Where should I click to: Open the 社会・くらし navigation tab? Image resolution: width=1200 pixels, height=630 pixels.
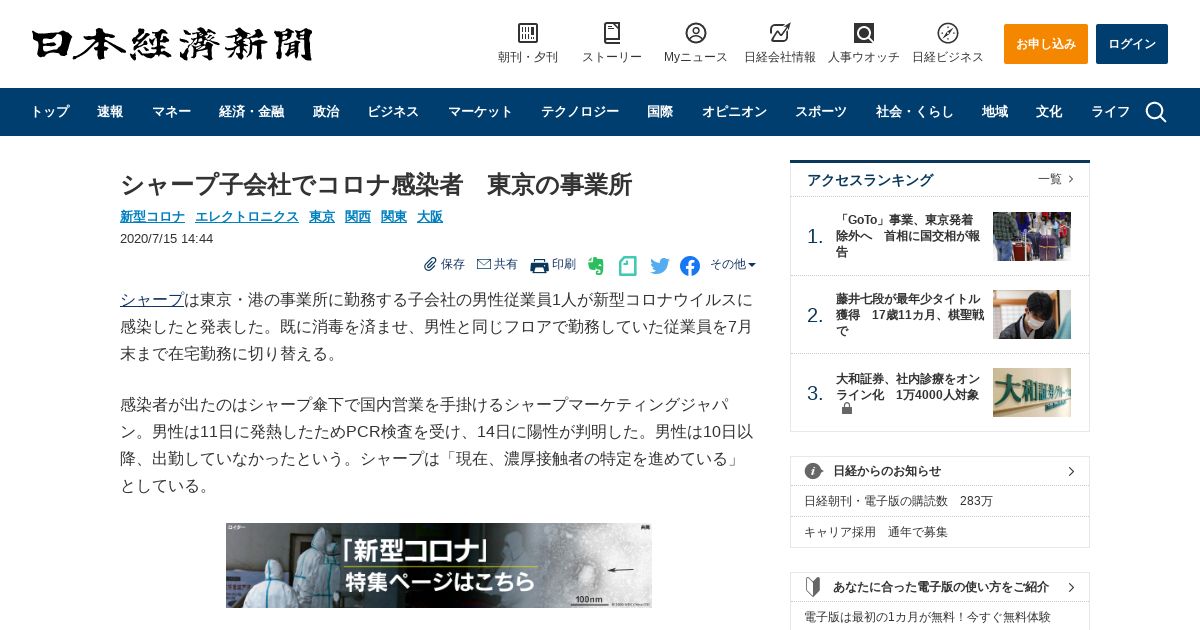pos(915,112)
